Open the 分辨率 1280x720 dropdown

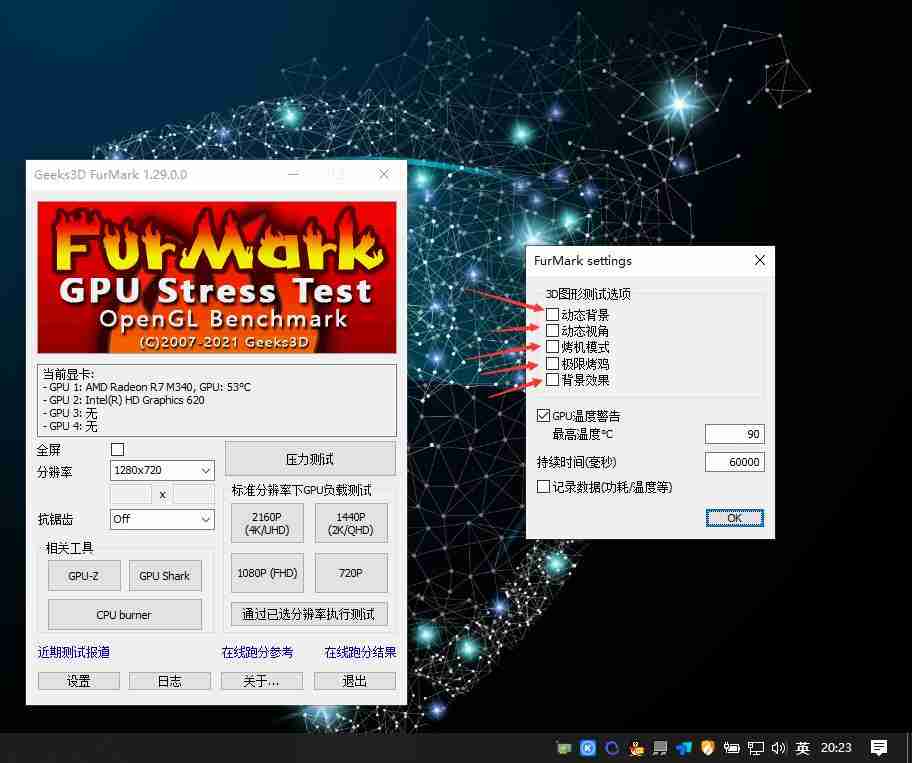point(162,470)
